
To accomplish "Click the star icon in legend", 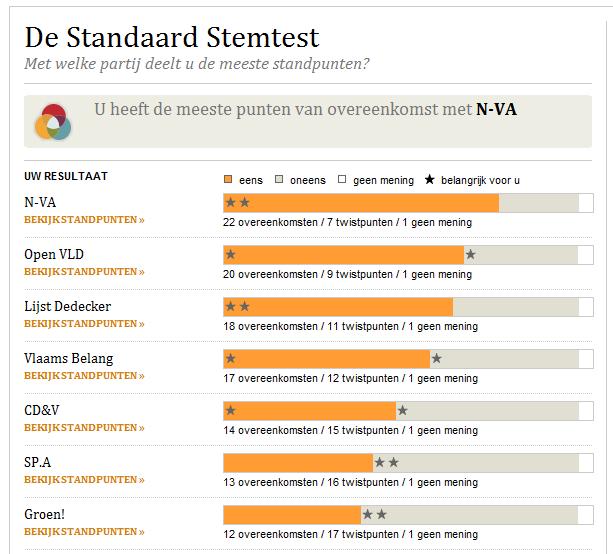I will tap(431, 180).
